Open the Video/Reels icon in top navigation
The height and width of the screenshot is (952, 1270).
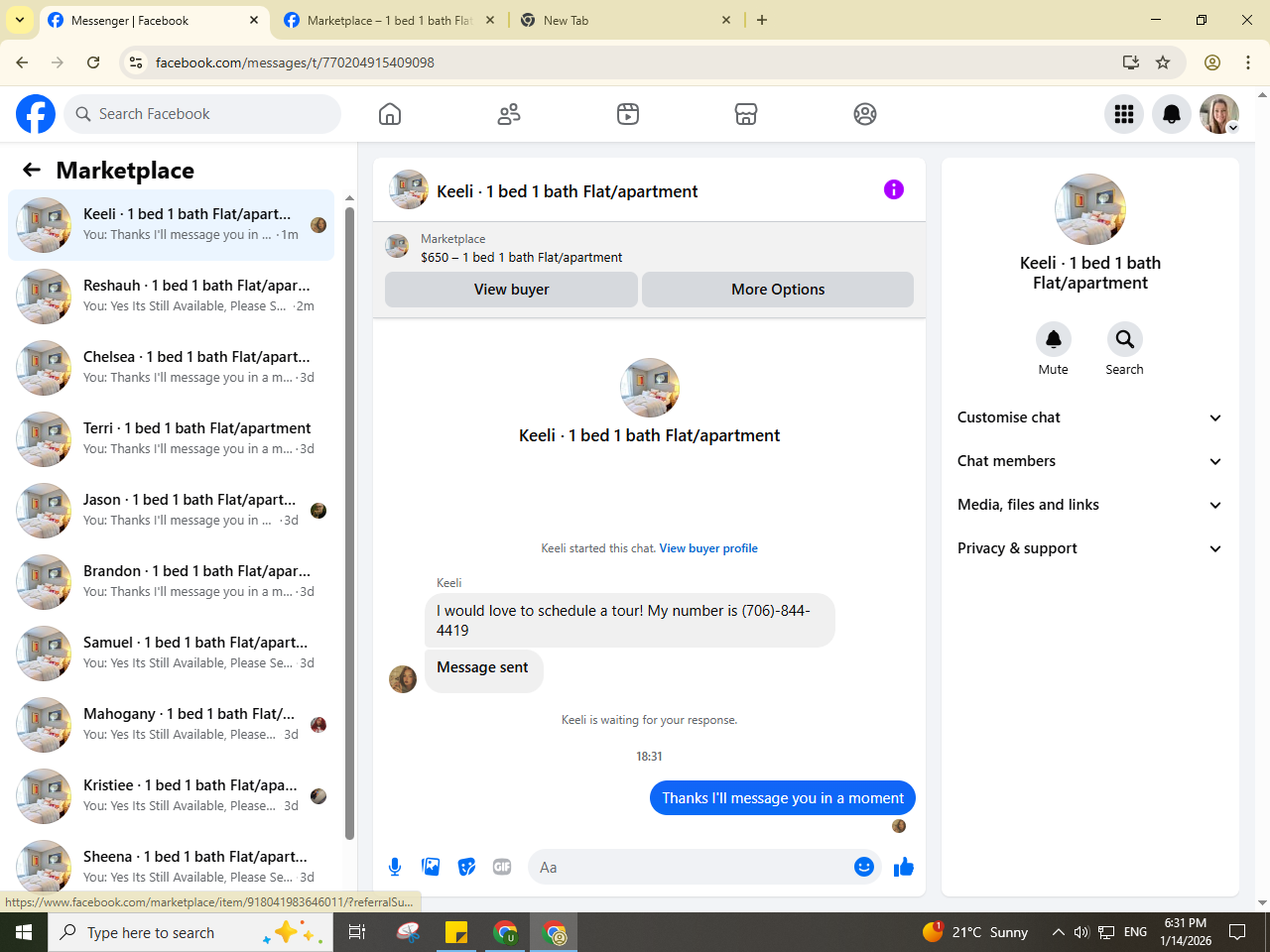[x=628, y=114]
